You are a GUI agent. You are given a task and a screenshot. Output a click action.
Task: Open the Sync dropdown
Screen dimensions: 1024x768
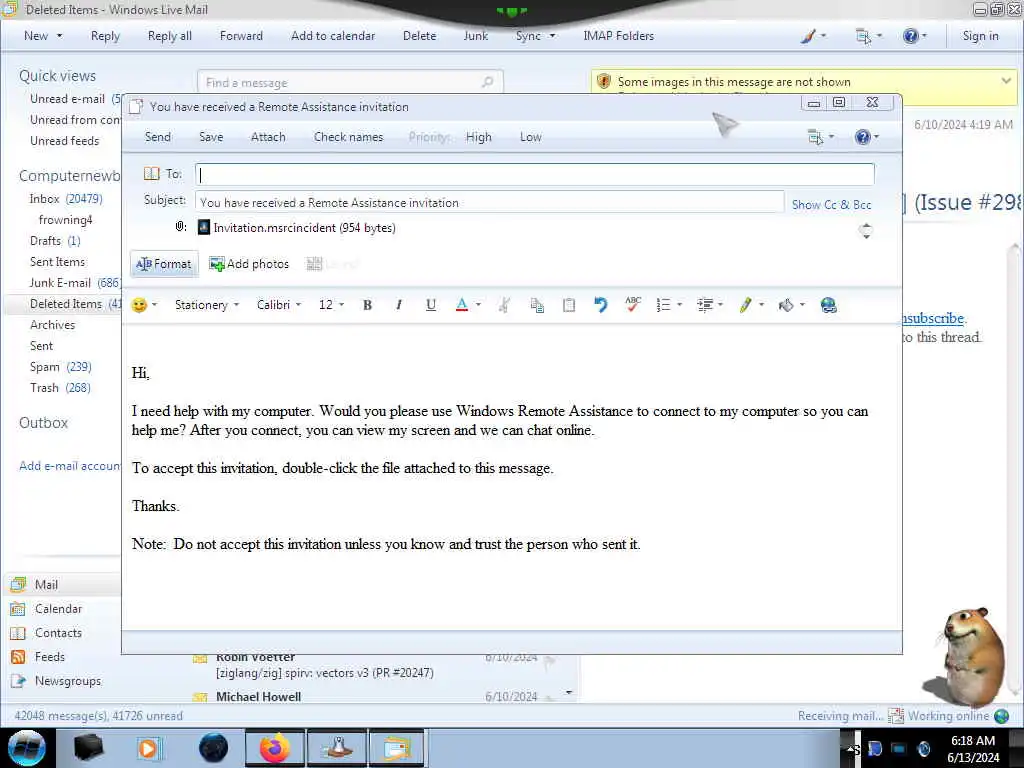pos(536,36)
